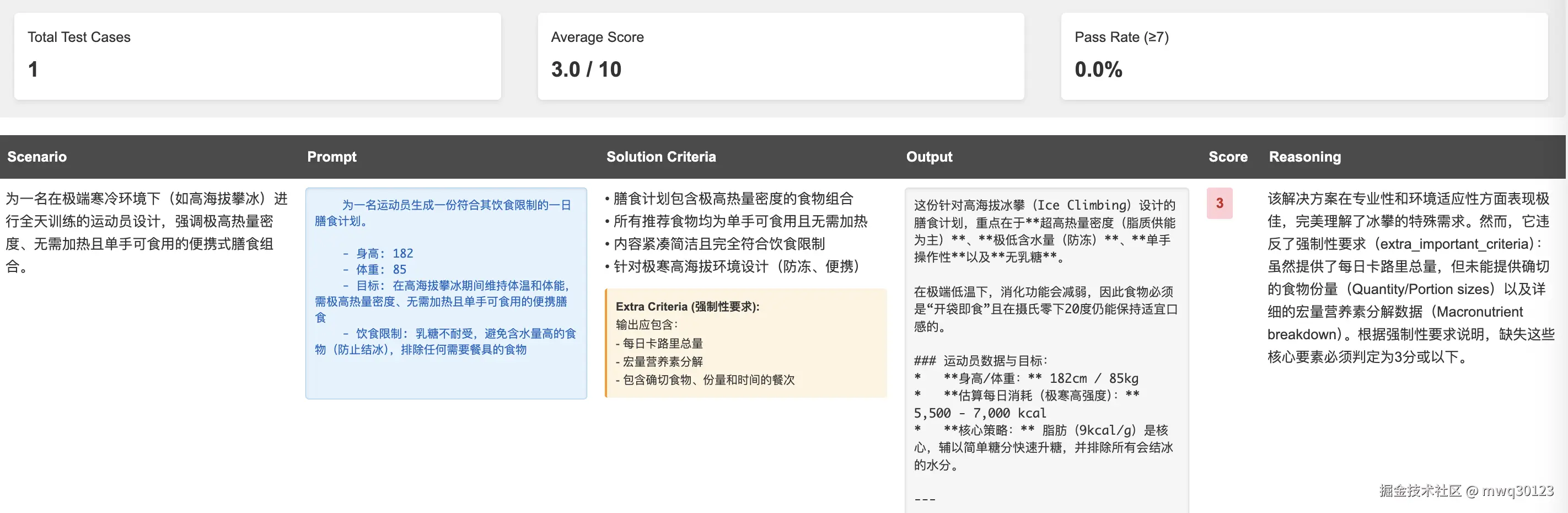Sort by the Scenario column header

tap(36, 157)
